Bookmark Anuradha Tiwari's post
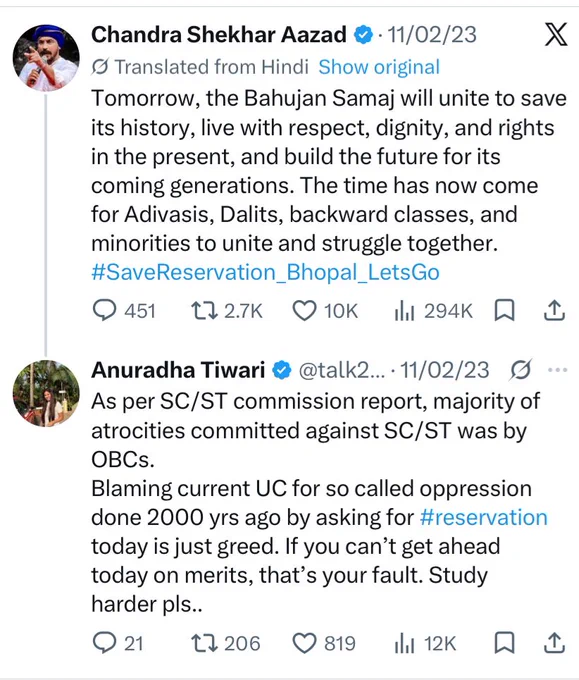579x680 pixels. (504, 643)
